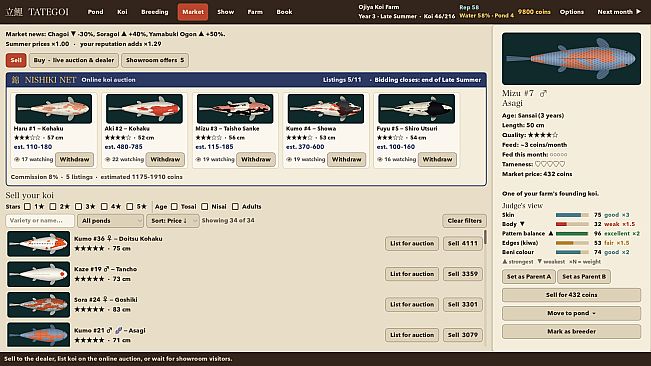The image size is (651, 366).
Task: Check the Nisai age filter
Action: point(205,207)
